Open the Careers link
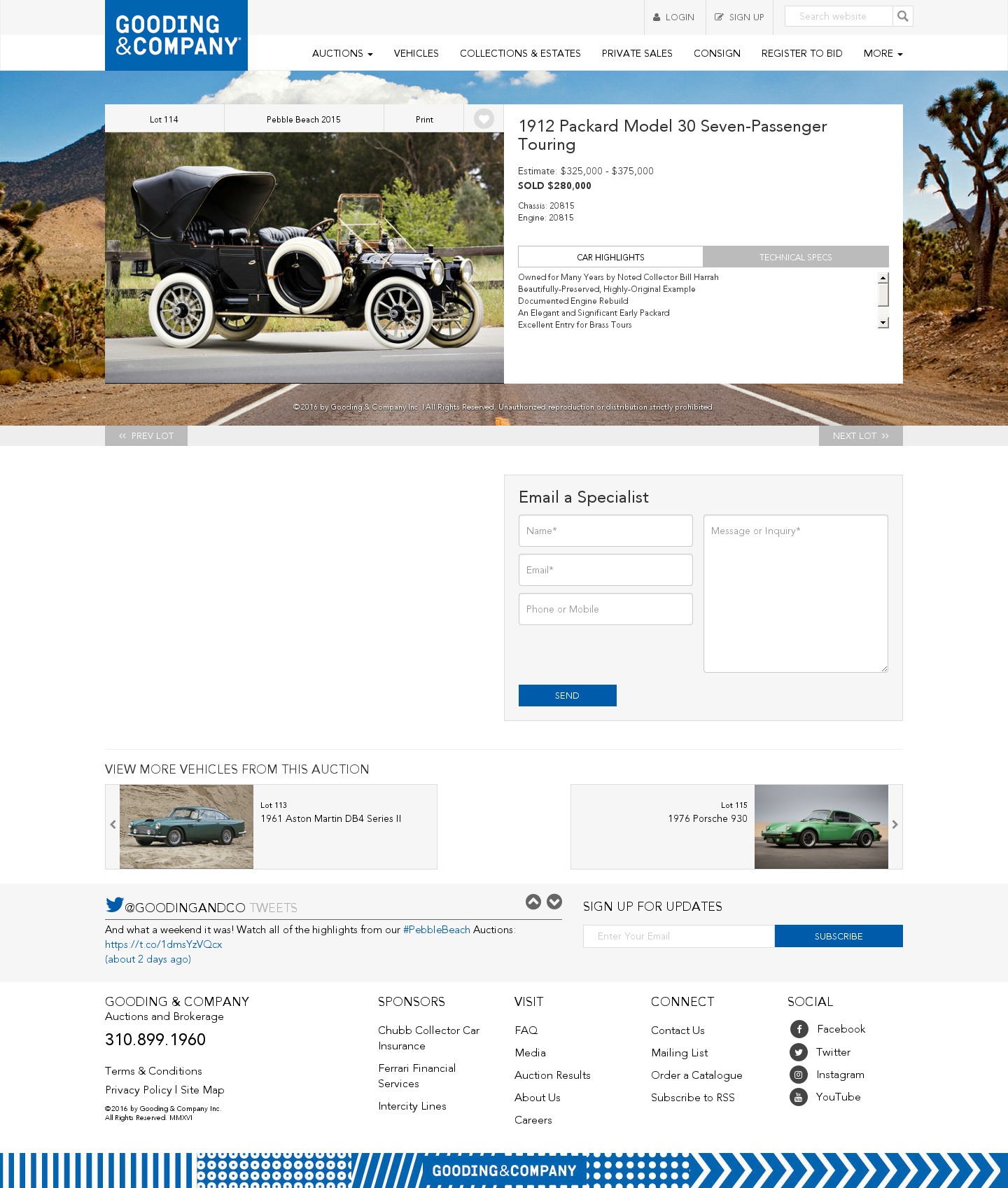Screen dimensions: 1008x1188 [533, 1120]
